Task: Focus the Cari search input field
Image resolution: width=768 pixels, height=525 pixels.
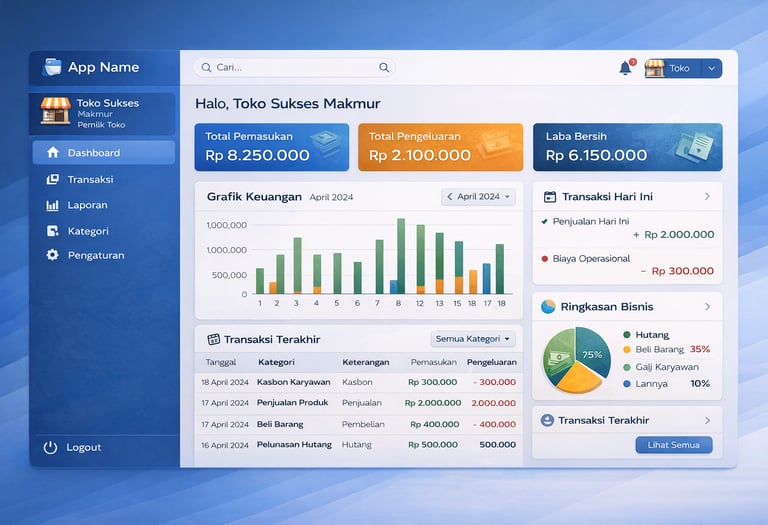Action: (x=294, y=68)
